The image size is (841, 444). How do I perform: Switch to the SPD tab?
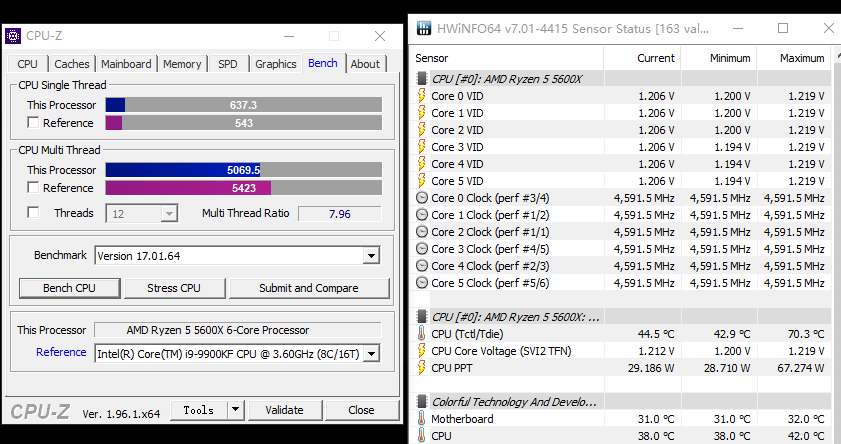click(227, 64)
